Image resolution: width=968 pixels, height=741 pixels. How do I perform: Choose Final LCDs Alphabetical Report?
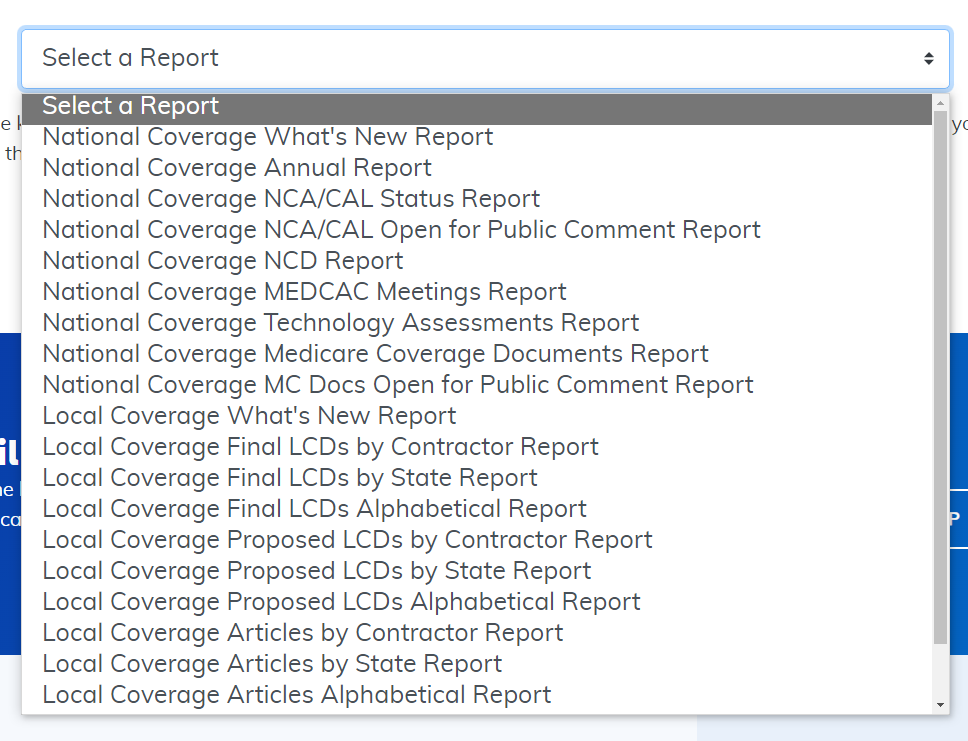click(x=314, y=509)
